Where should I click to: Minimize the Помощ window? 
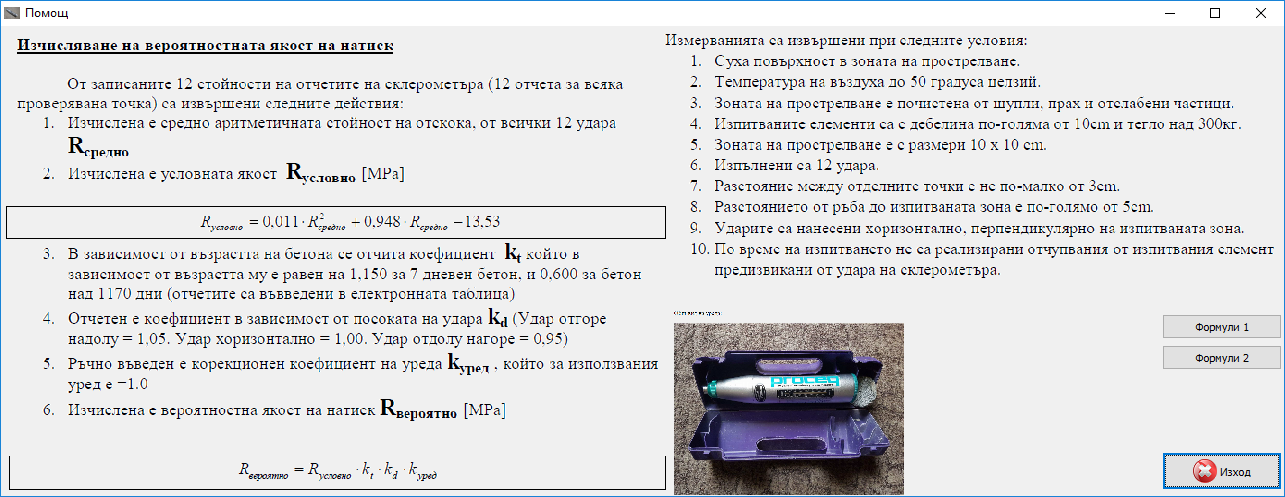[1170, 14]
